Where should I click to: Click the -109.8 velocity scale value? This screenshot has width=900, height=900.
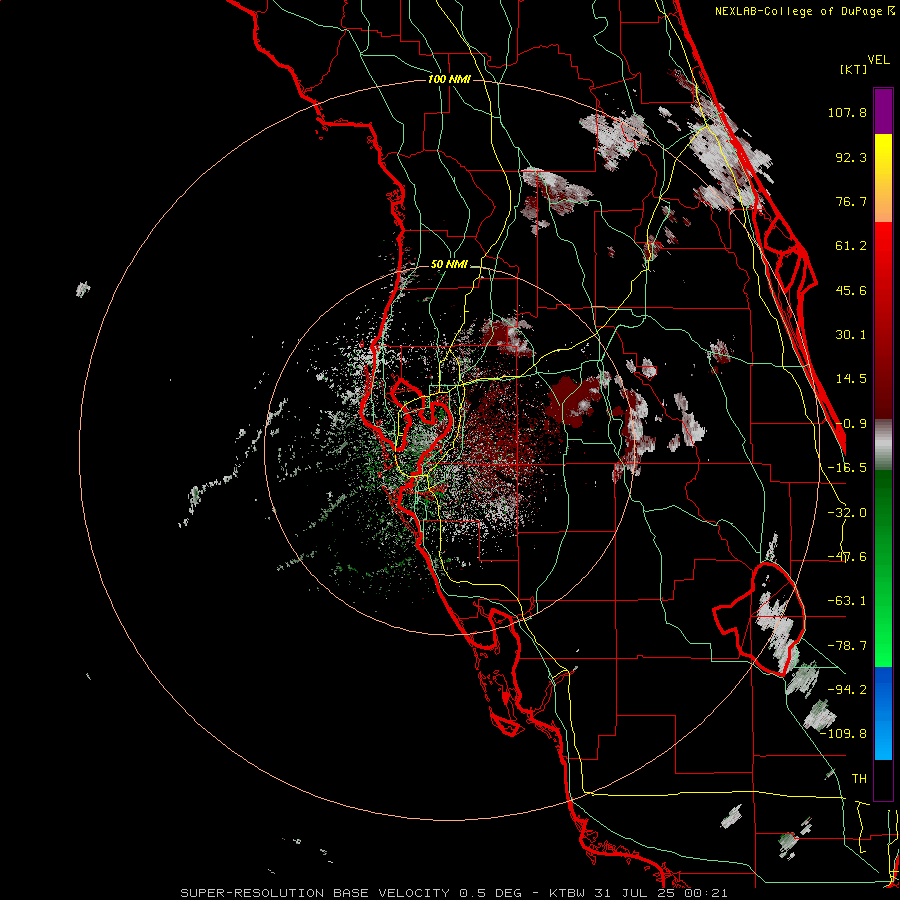pos(844,734)
